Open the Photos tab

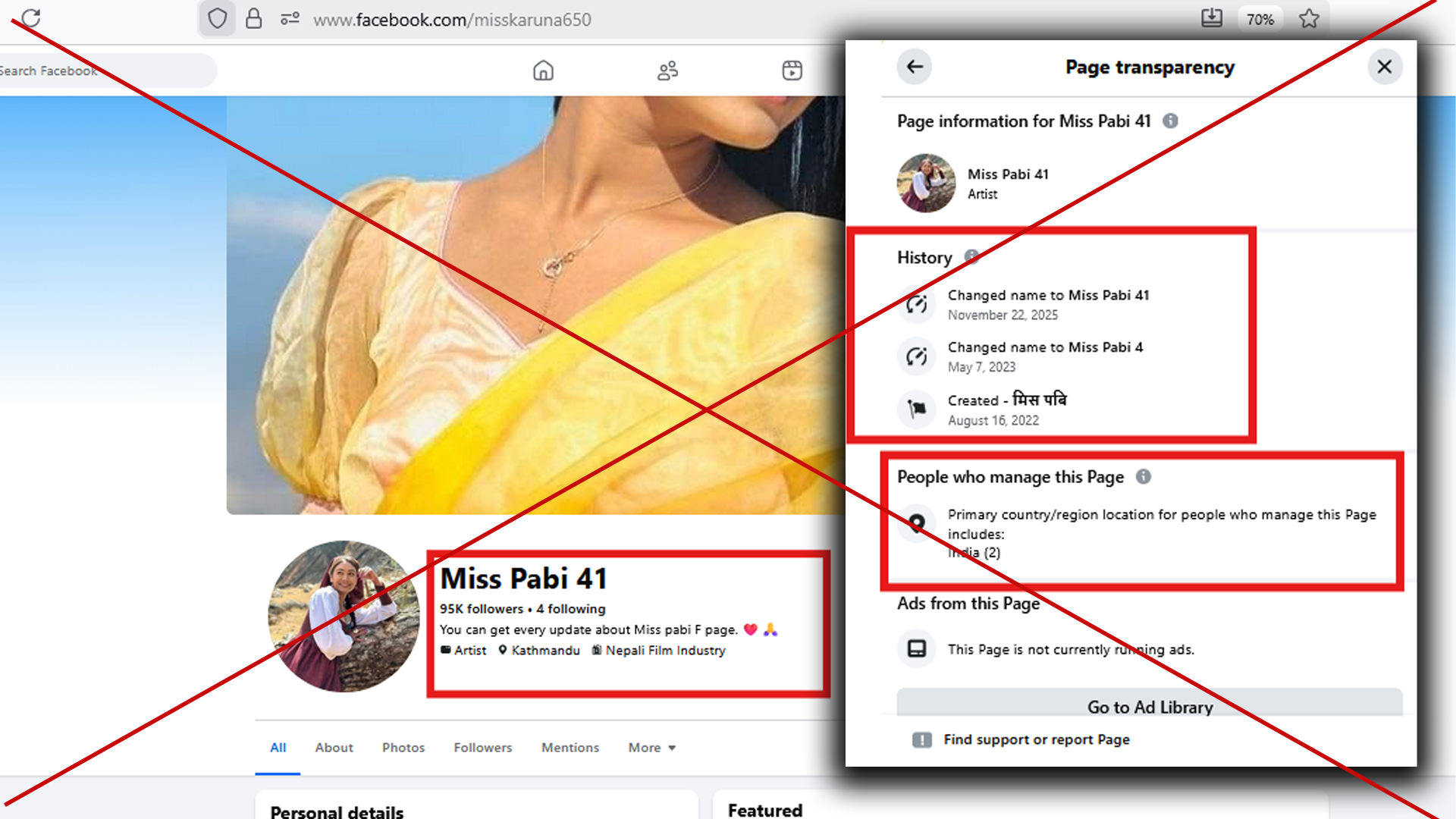(x=403, y=748)
